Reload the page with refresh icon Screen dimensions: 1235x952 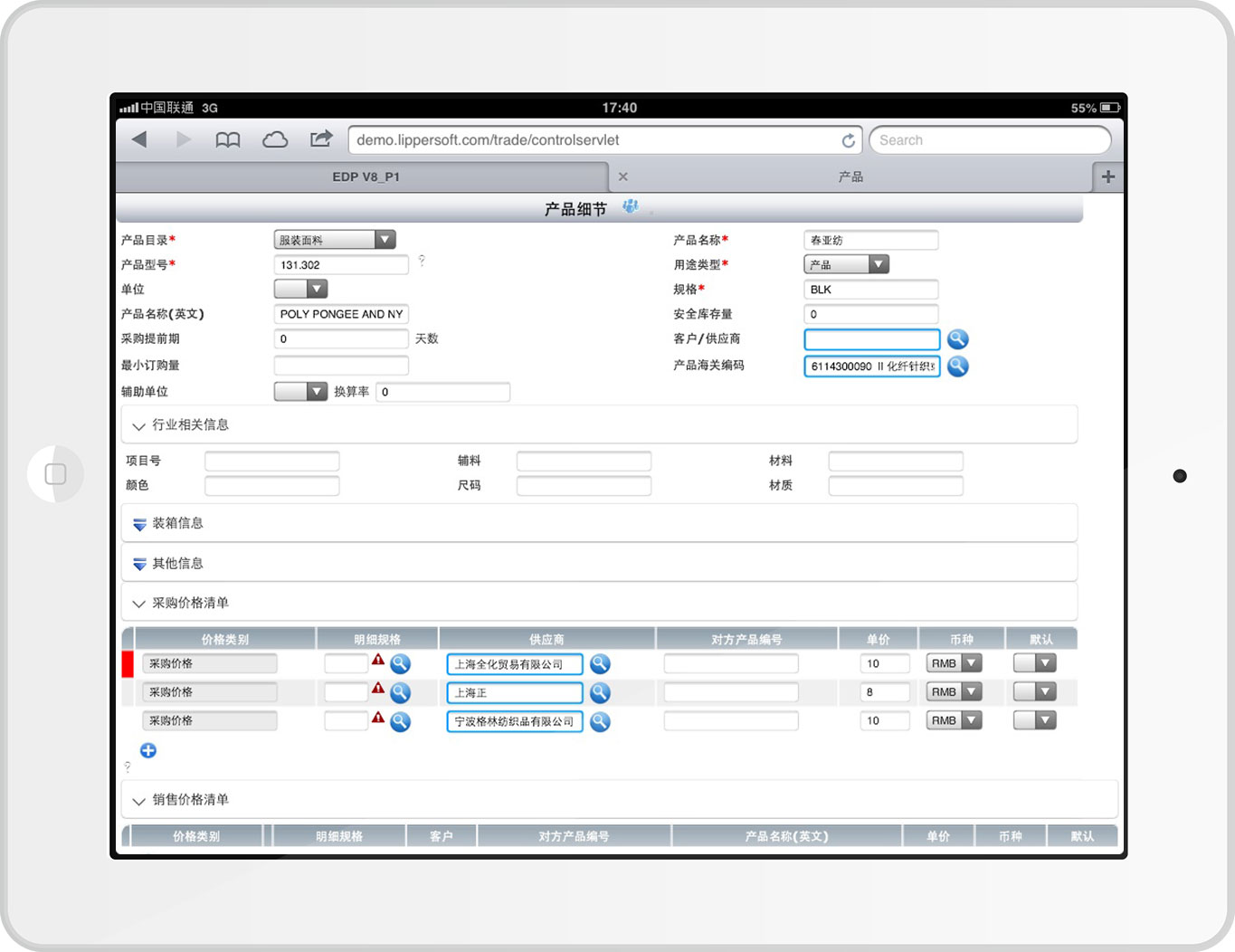coord(848,140)
